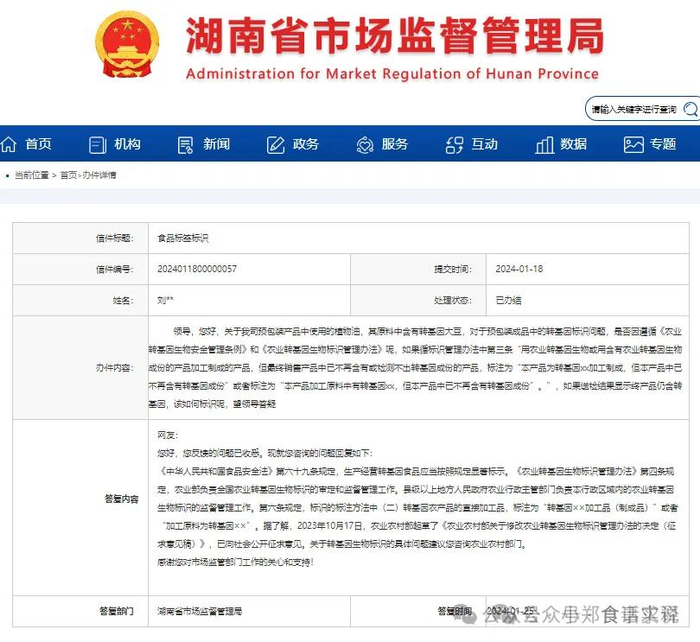Click the 办件详情 breadcrumb text
Viewport: 700px width, 642px height.
point(99,175)
